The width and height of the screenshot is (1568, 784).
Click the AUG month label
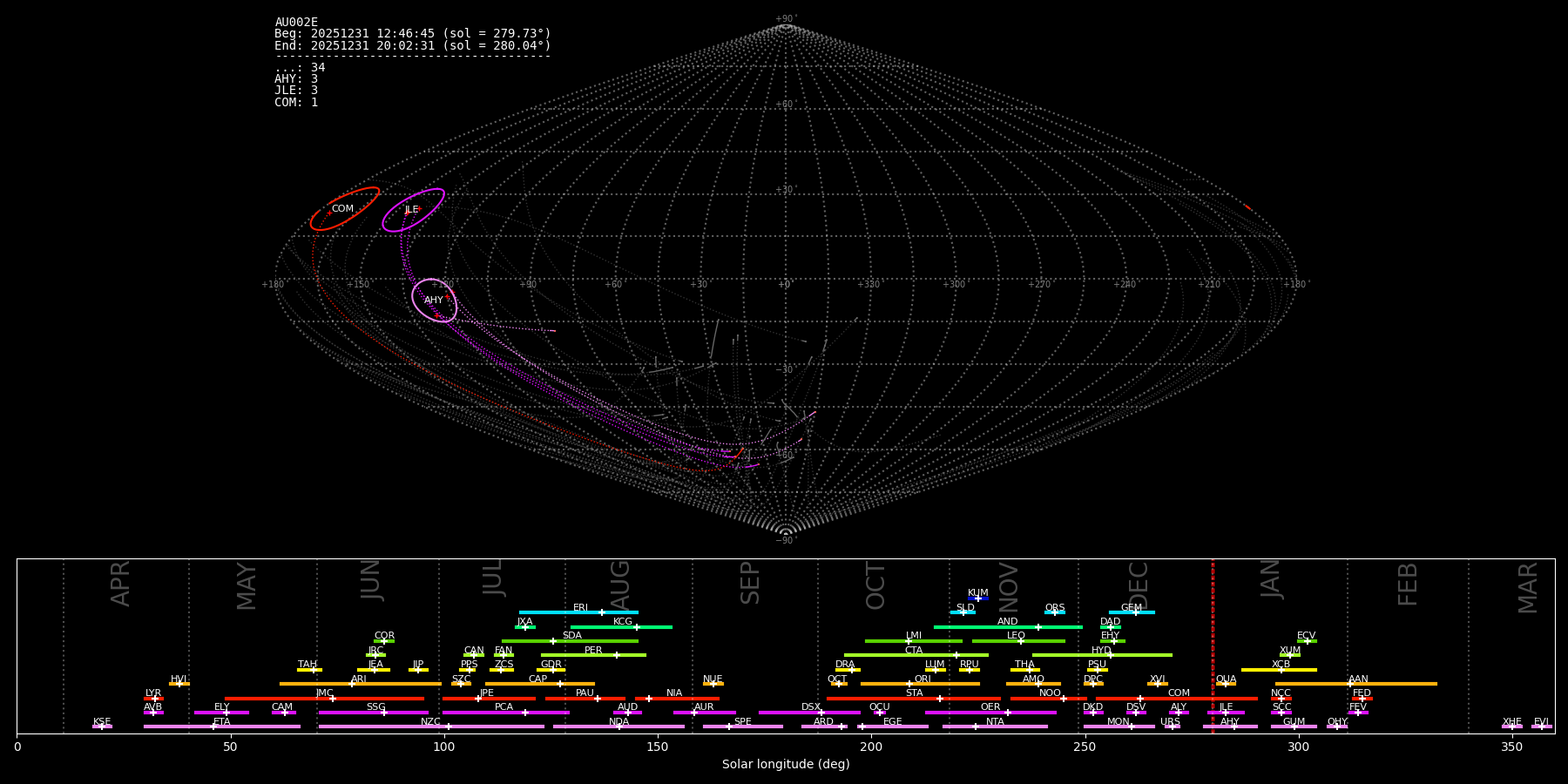pos(620,584)
